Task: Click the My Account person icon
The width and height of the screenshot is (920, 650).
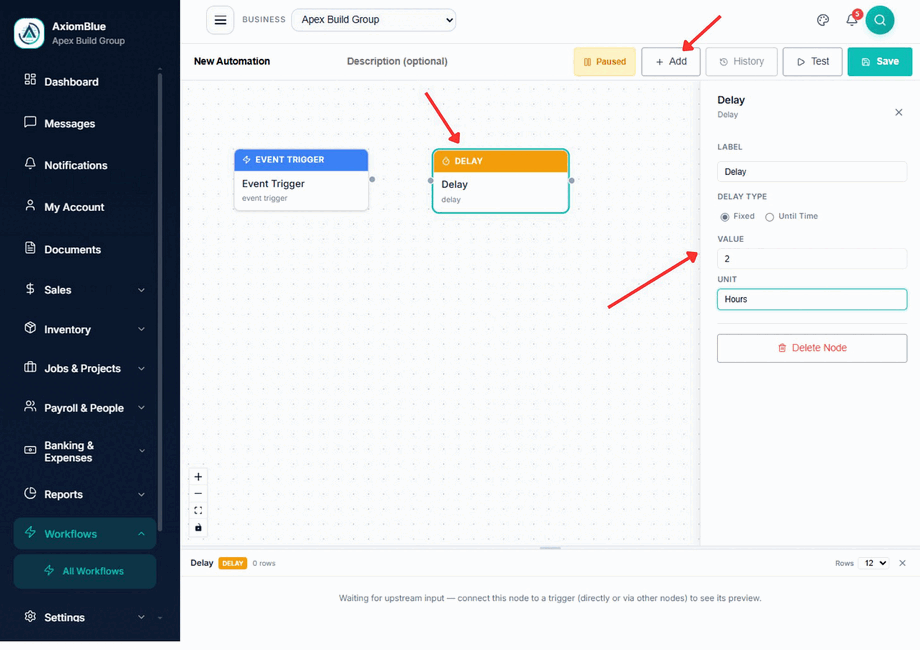Action: pos(30,205)
